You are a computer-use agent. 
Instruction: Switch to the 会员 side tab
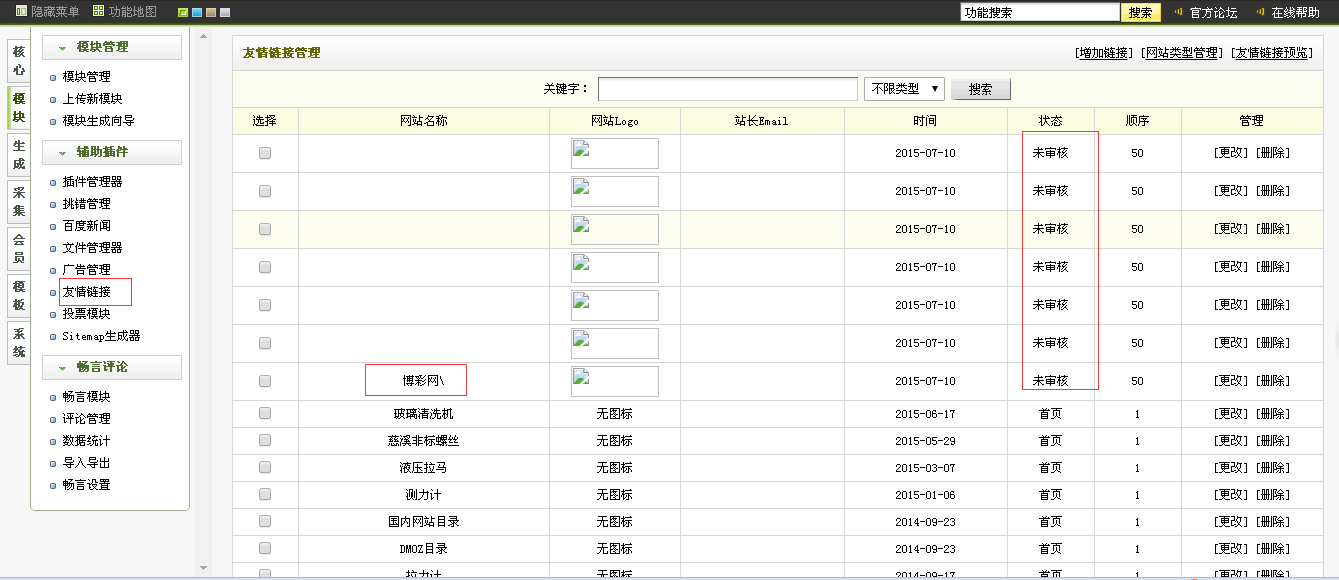[19, 249]
